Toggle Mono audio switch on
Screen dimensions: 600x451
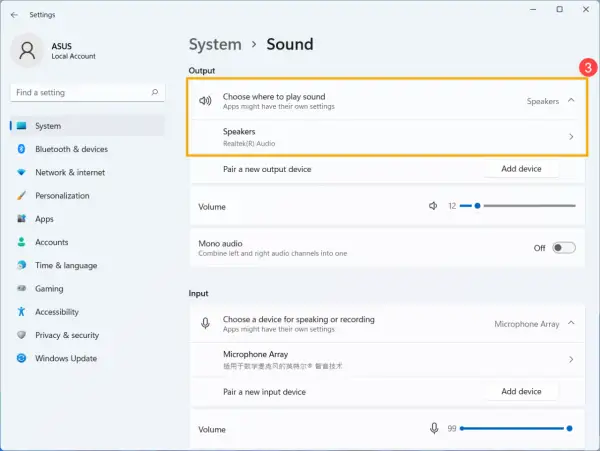(x=564, y=248)
